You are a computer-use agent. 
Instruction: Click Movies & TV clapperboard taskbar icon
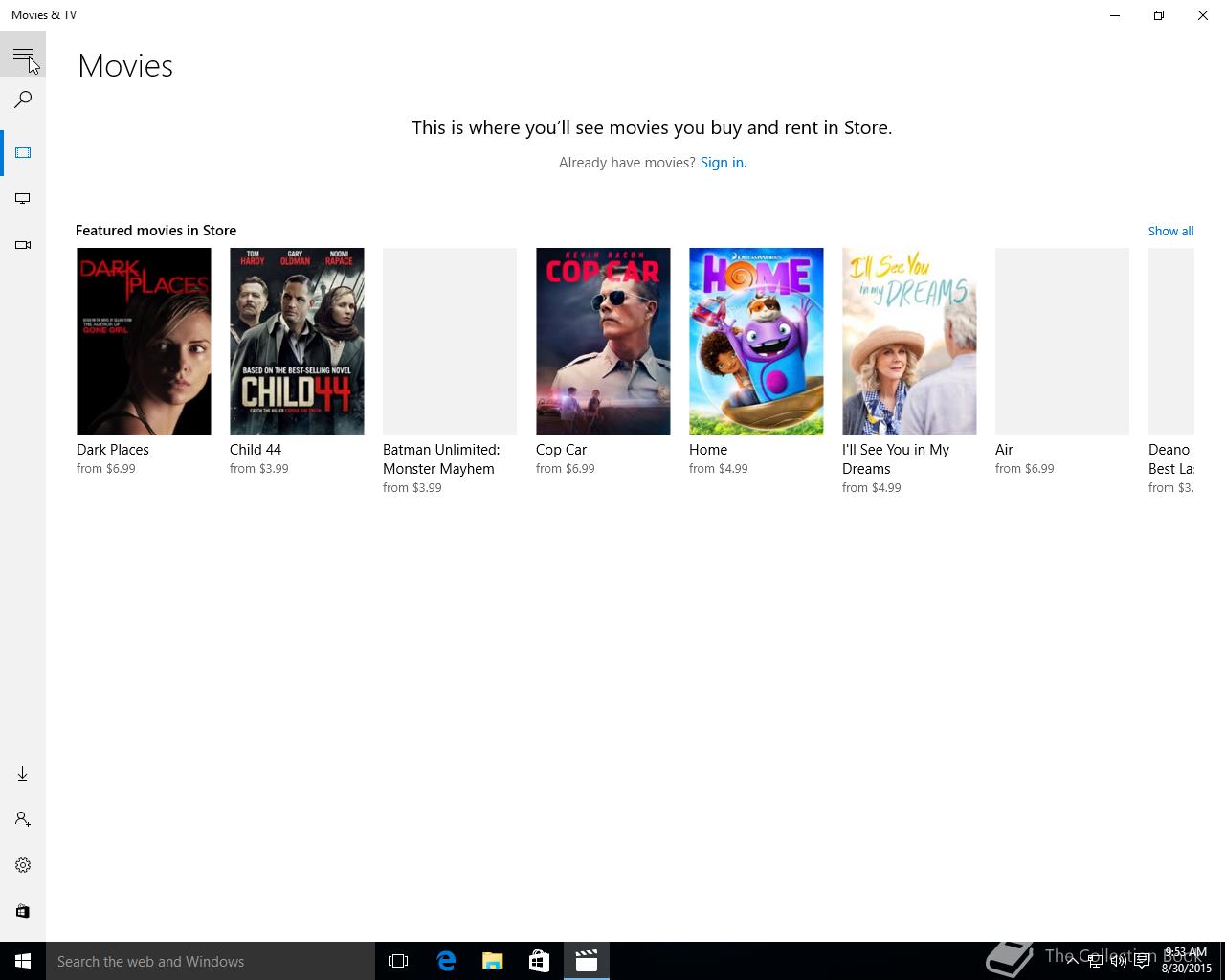click(587, 961)
